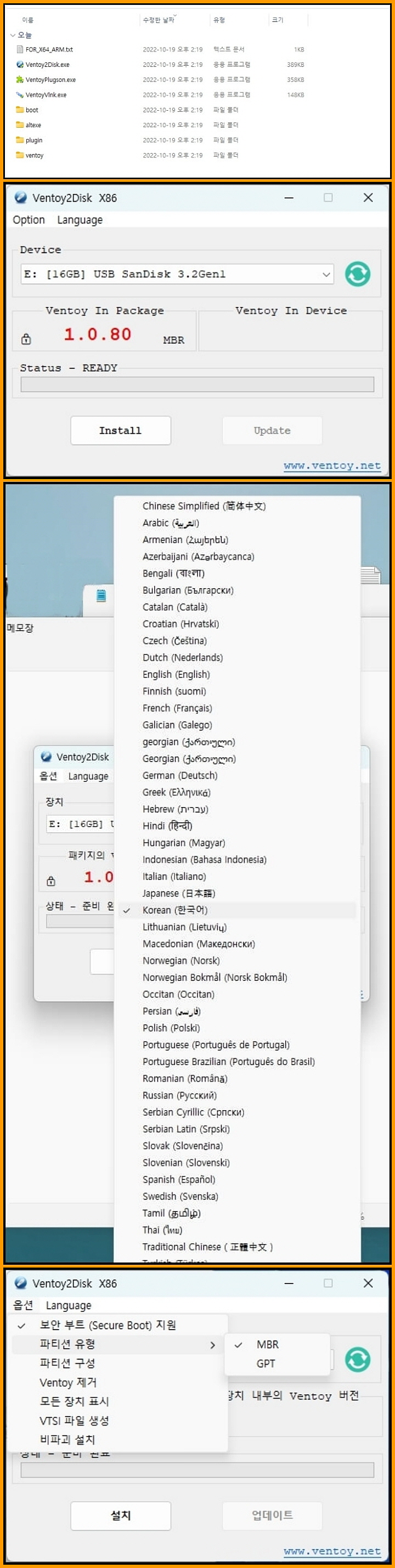The width and height of the screenshot is (395, 1568).
Task: Click the Install button
Action: pos(121,430)
